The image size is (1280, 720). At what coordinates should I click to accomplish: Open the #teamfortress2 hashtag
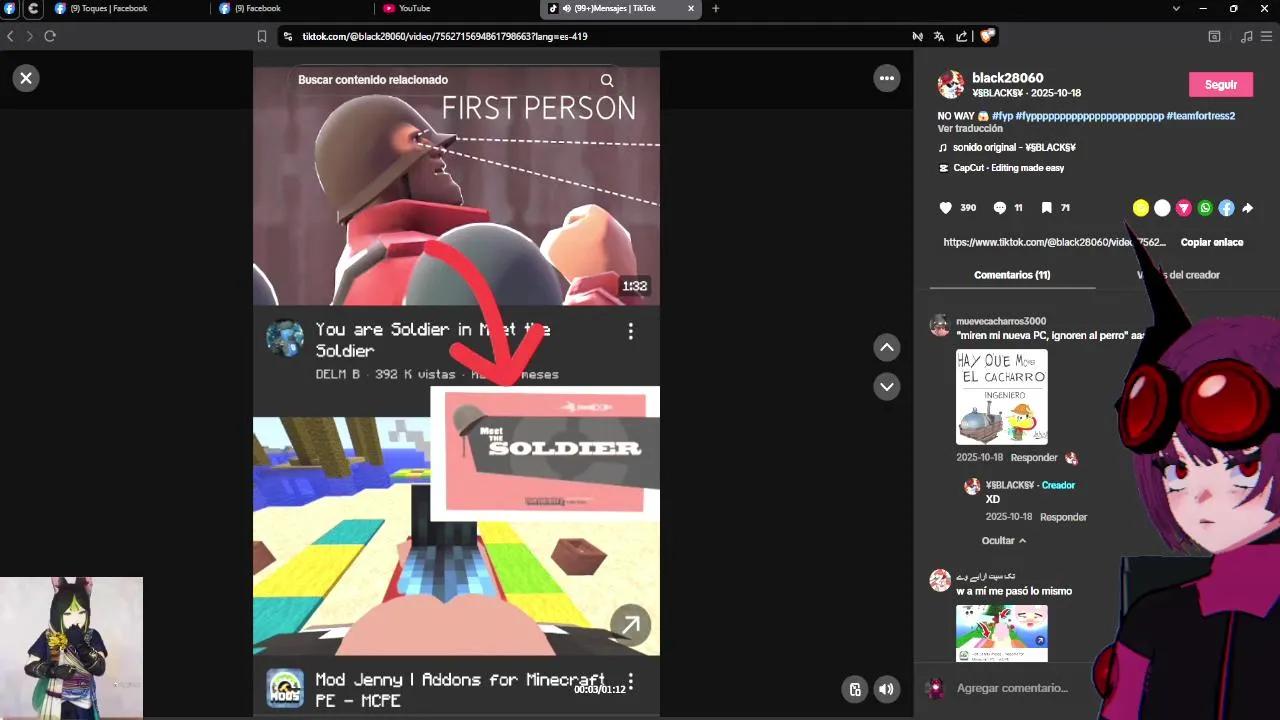1201,116
